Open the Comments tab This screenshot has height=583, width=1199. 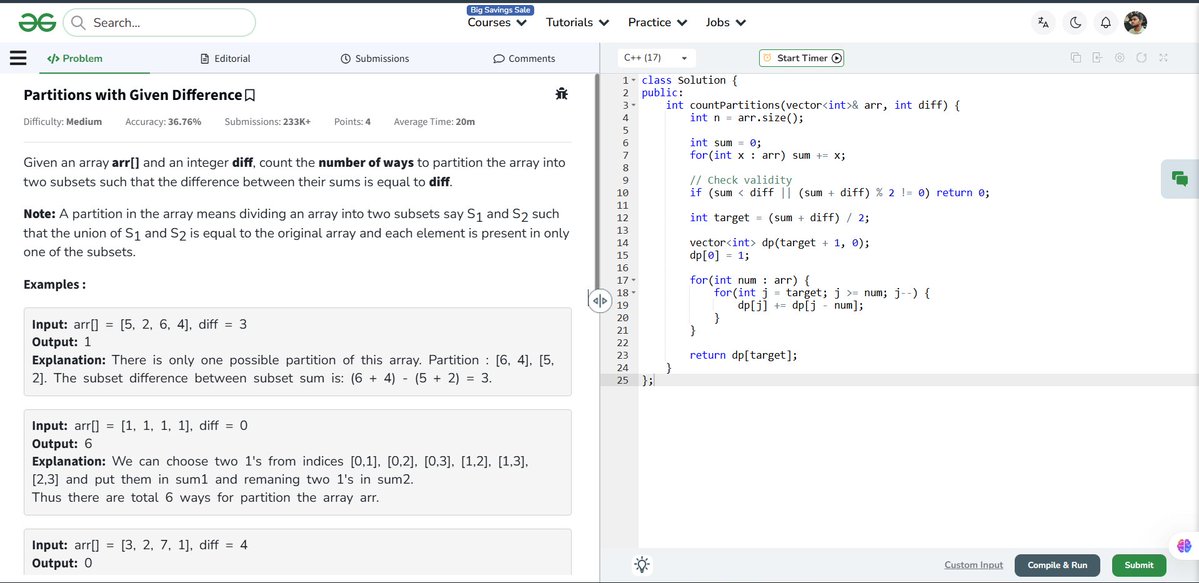(x=524, y=58)
